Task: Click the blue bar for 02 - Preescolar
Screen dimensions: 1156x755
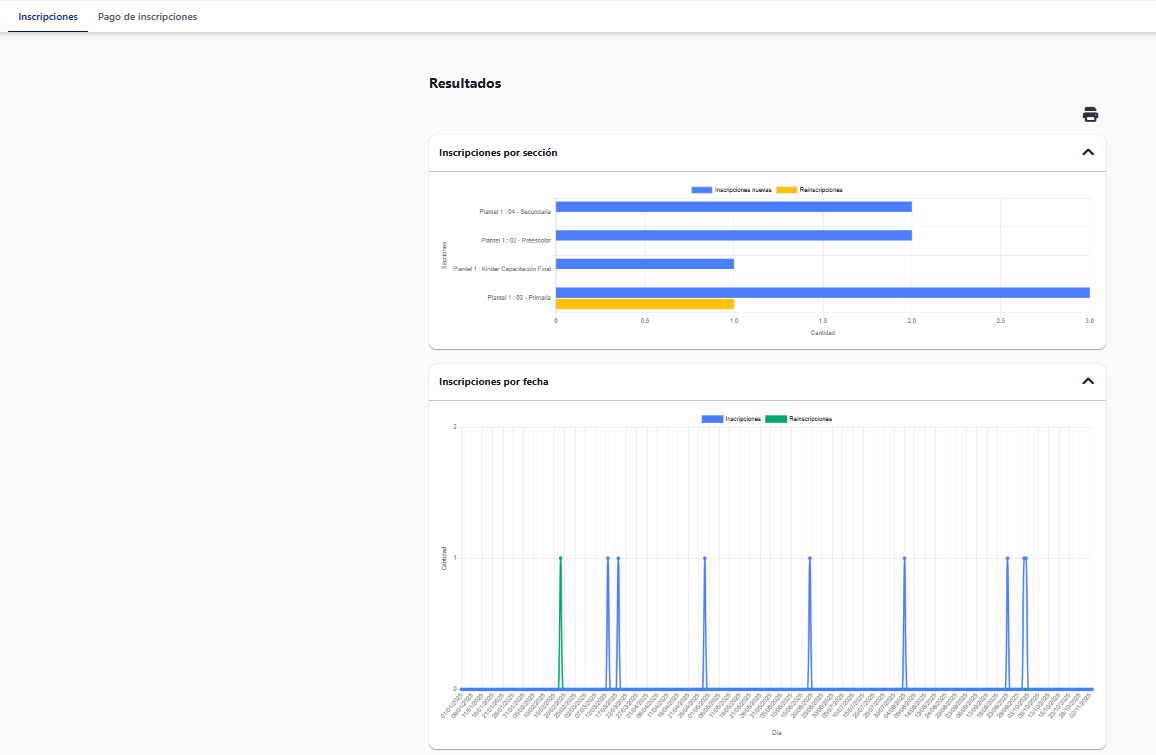Action: (733, 236)
